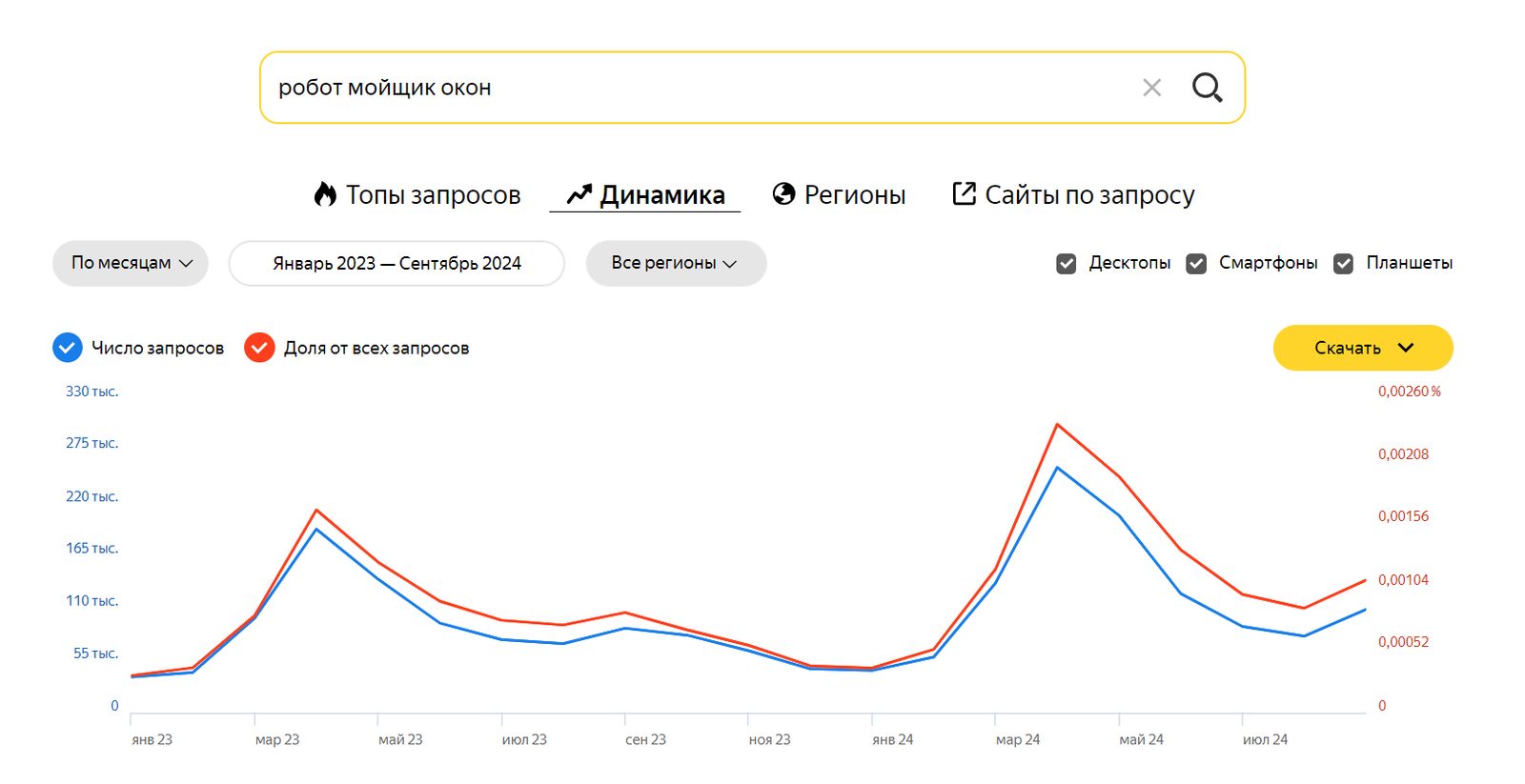The height and width of the screenshot is (784, 1525).
Task: Open the Сайты по запросу tab
Action: (x=1088, y=195)
